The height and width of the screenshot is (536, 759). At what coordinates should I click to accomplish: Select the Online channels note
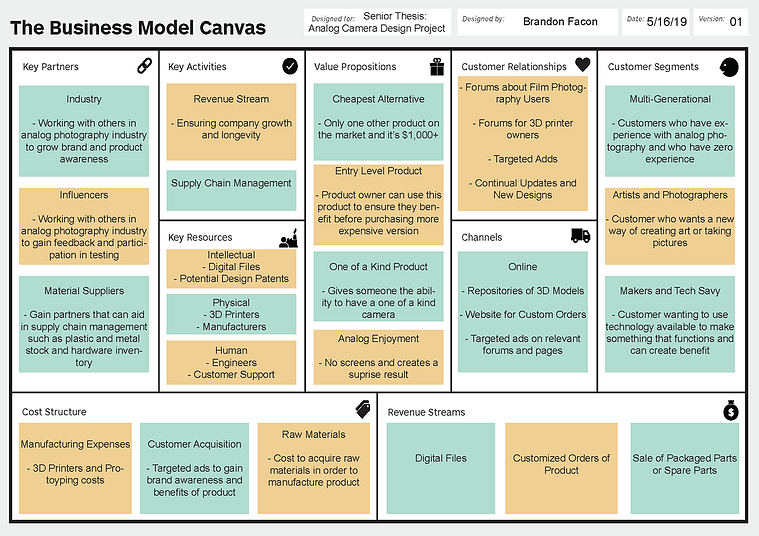point(523,312)
